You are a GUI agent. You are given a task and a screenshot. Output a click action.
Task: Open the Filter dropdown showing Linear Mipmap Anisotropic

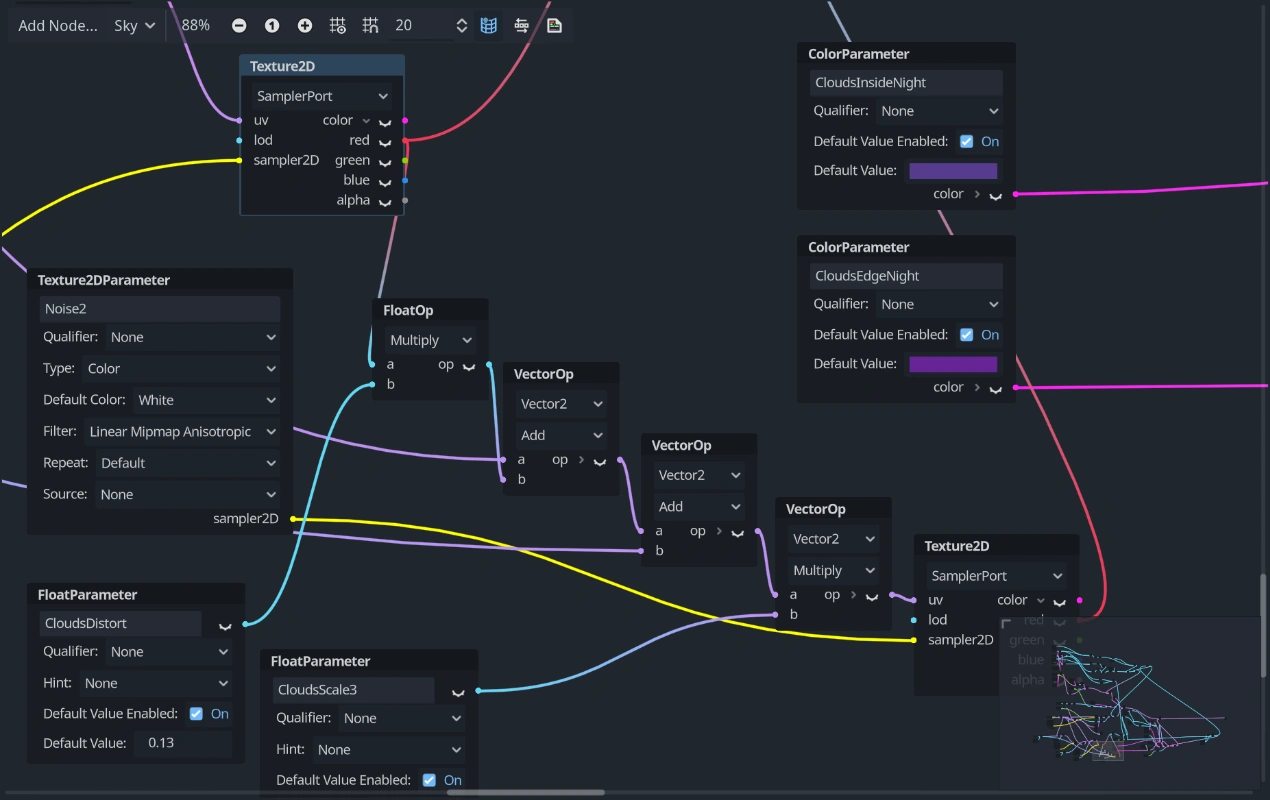point(183,431)
